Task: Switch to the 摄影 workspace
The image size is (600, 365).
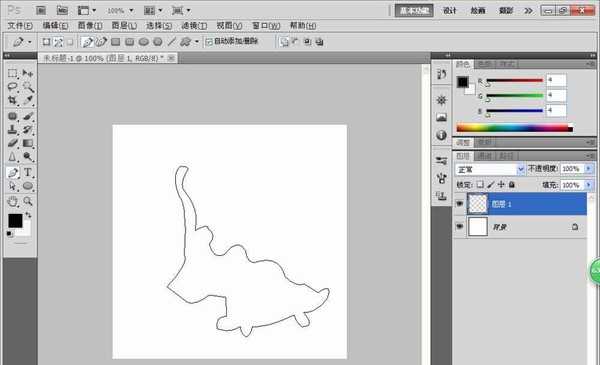Action: pos(506,11)
